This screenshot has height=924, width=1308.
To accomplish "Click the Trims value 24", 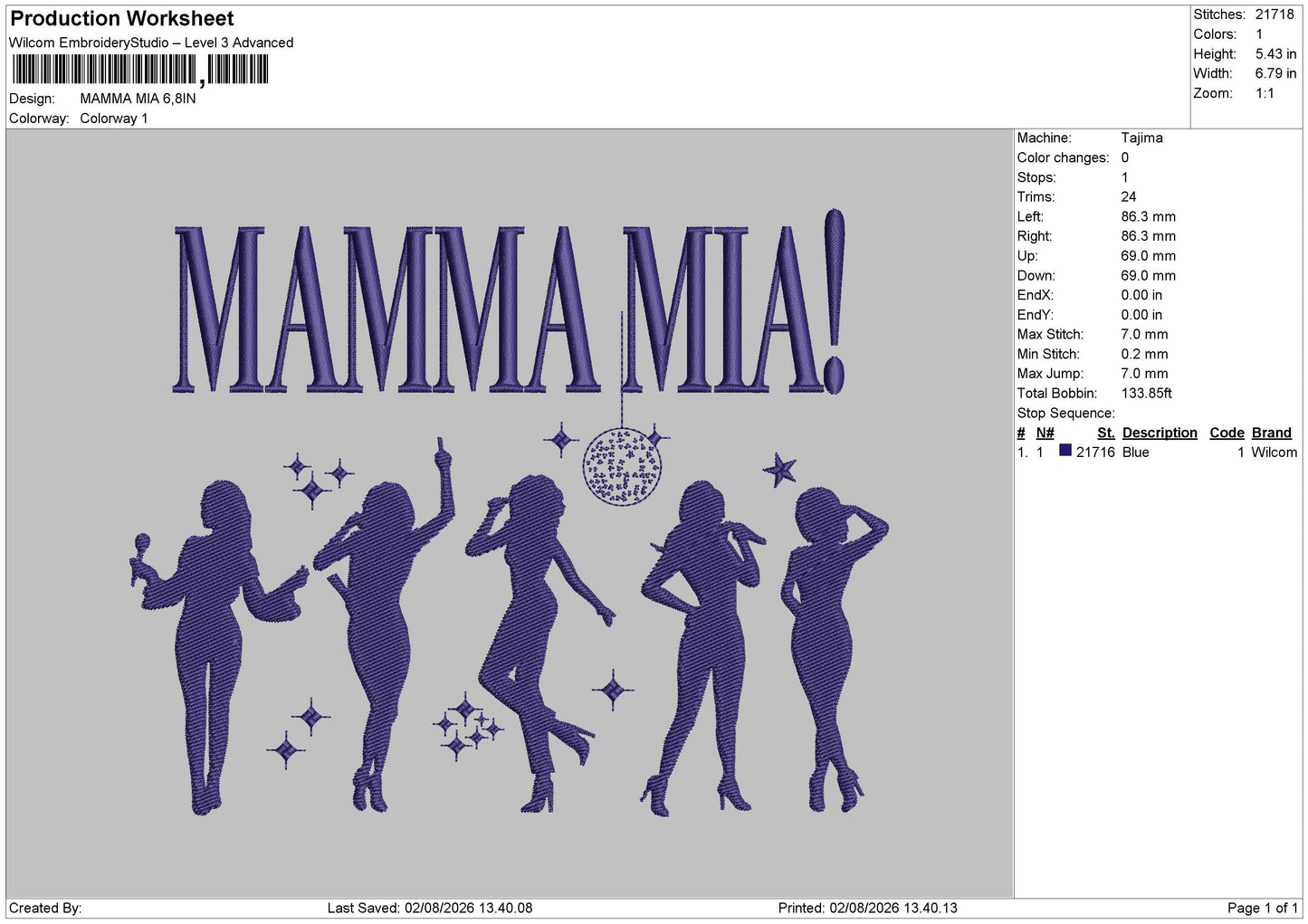I will [x=1129, y=196].
